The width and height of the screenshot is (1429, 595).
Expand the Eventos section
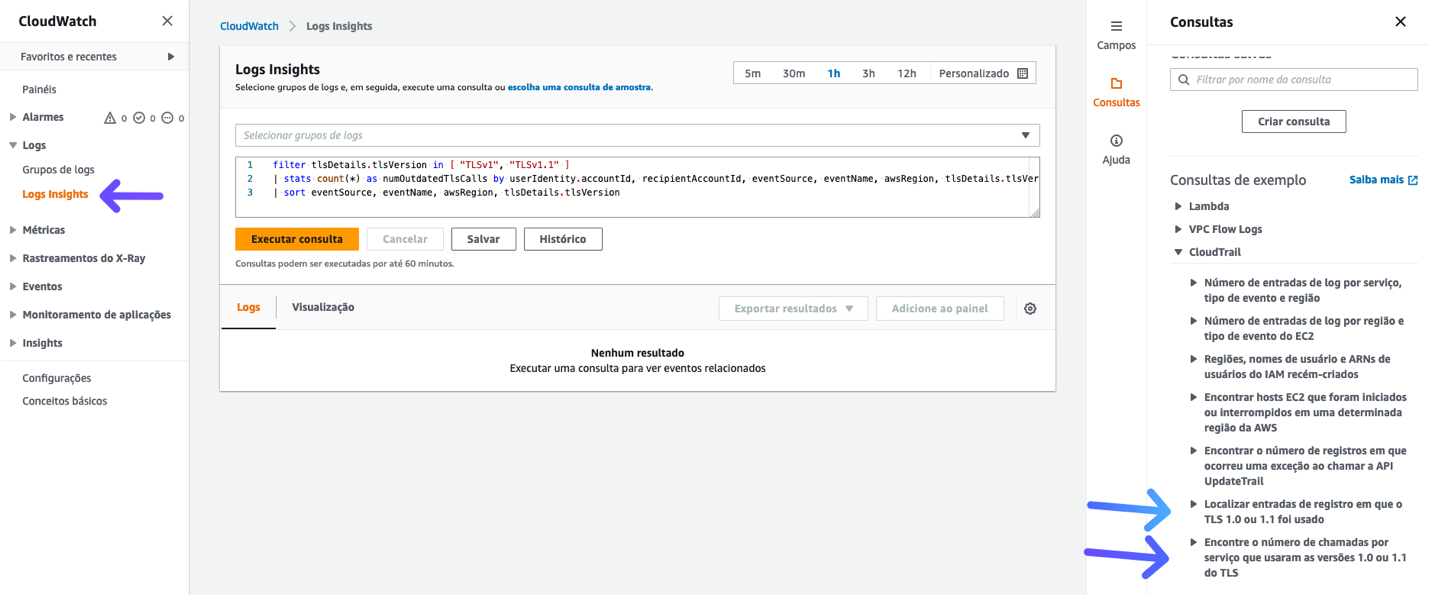13,286
